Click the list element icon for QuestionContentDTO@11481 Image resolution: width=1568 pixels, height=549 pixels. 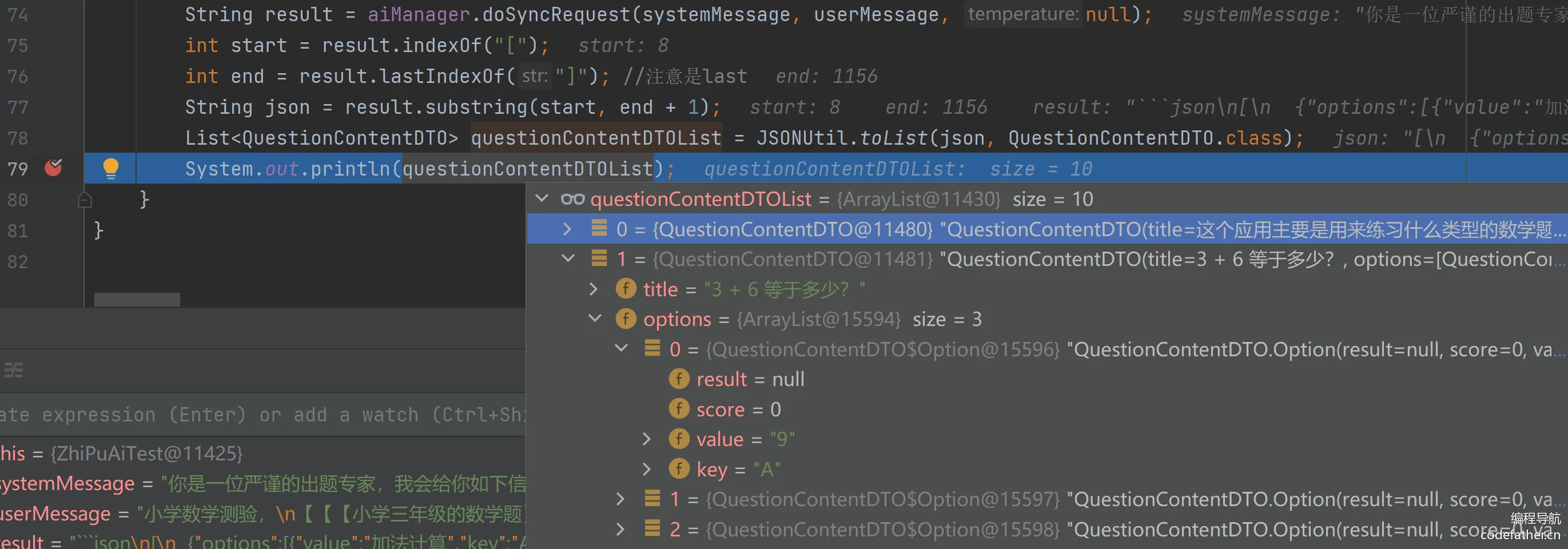pos(599,258)
